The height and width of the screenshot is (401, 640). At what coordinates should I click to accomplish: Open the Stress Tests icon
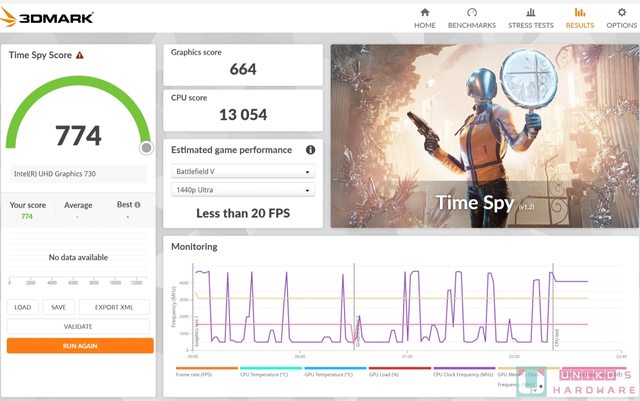click(x=530, y=12)
